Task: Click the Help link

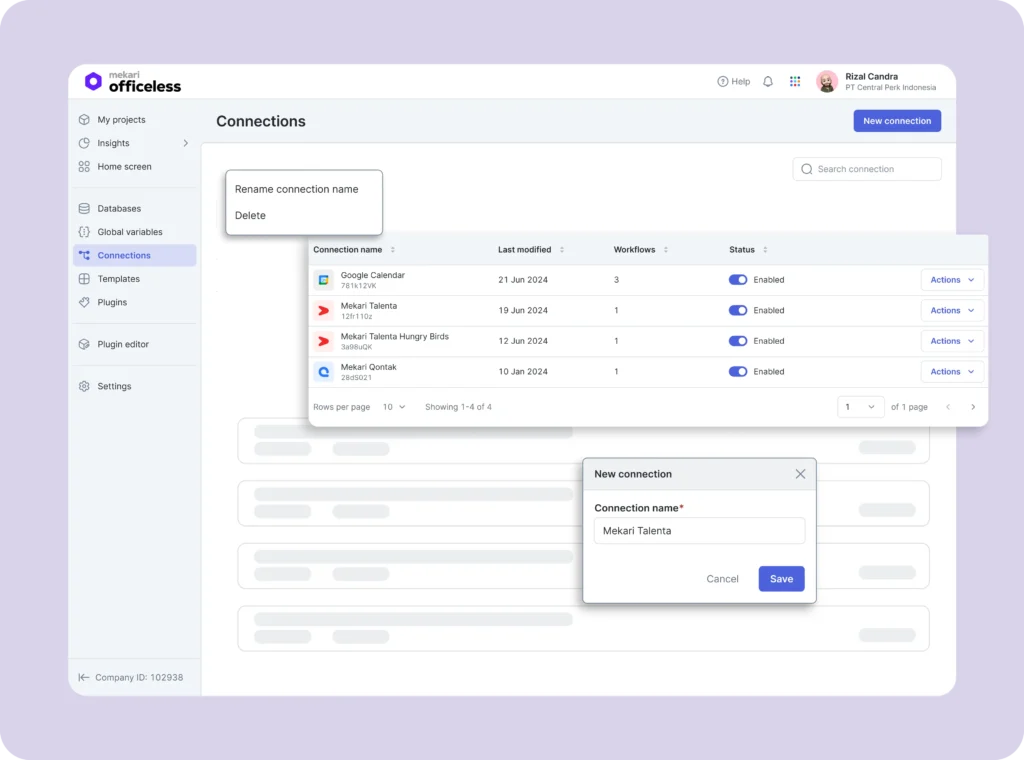Action: [733, 82]
